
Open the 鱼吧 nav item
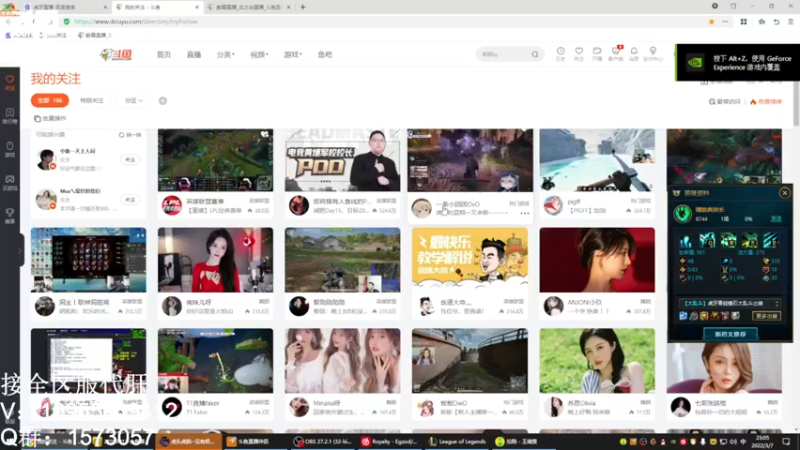(325, 55)
